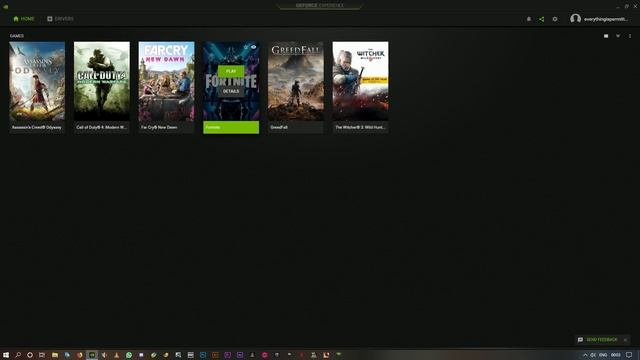Open the Home tab
Screen dimensions: 640x360
pyautogui.click(x=24, y=19)
